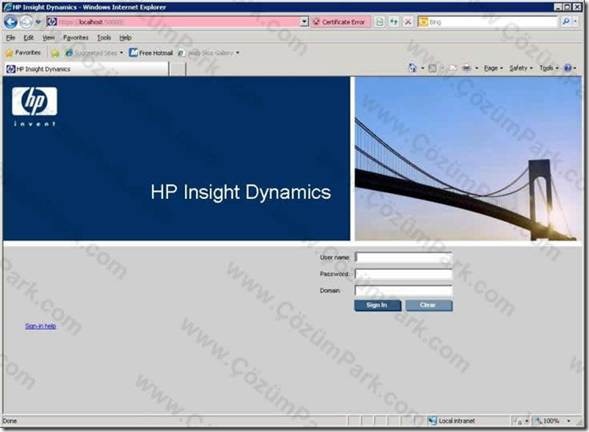This screenshot has width=589, height=432.
Task: Click the User name input field
Action: click(403, 258)
